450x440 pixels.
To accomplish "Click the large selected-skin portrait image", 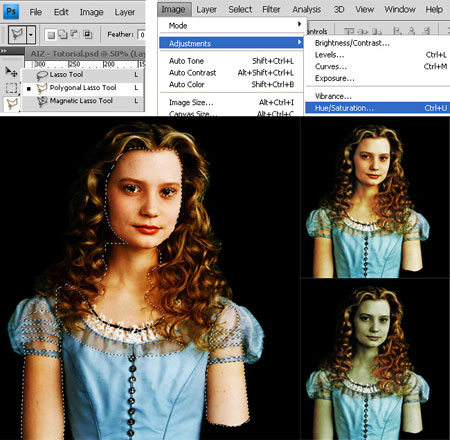I will 150,278.
